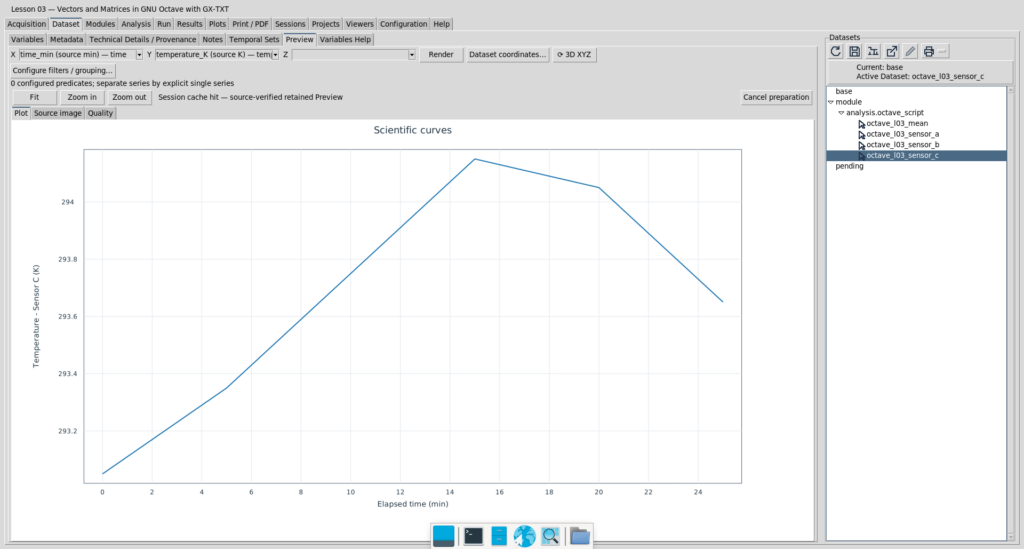
Task: Click the 'Active Dataset: octave_l03_sensor_c' label
Action: coord(920,77)
